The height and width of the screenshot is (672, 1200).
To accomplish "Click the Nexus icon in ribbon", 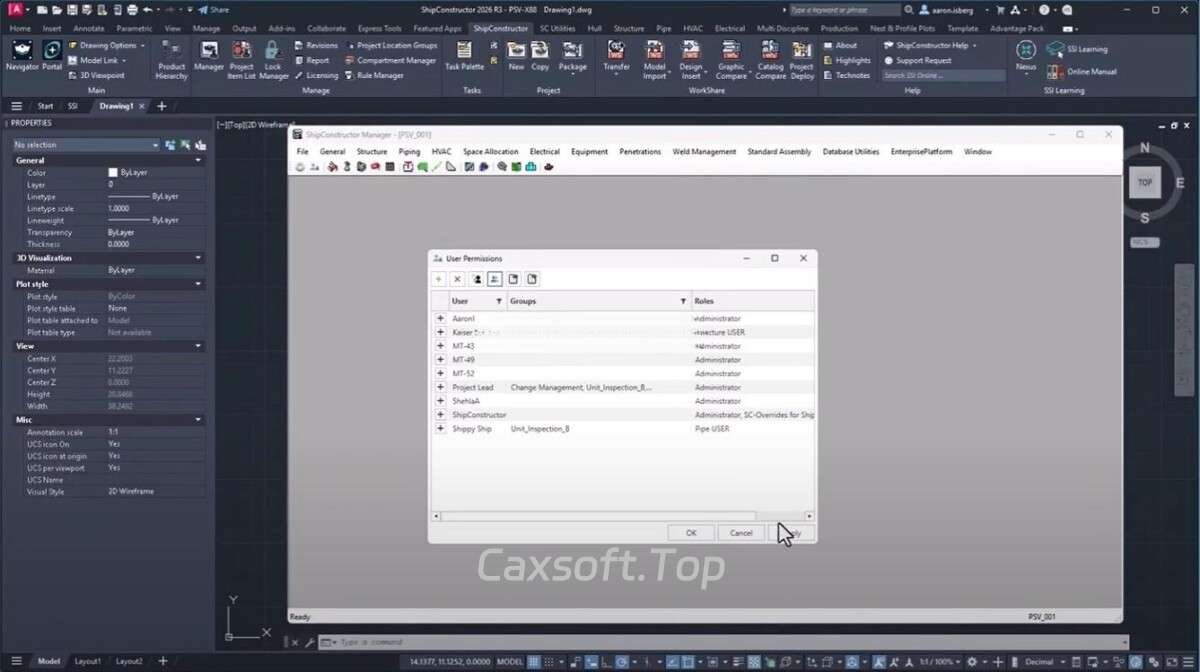I will pyautogui.click(x=1025, y=55).
